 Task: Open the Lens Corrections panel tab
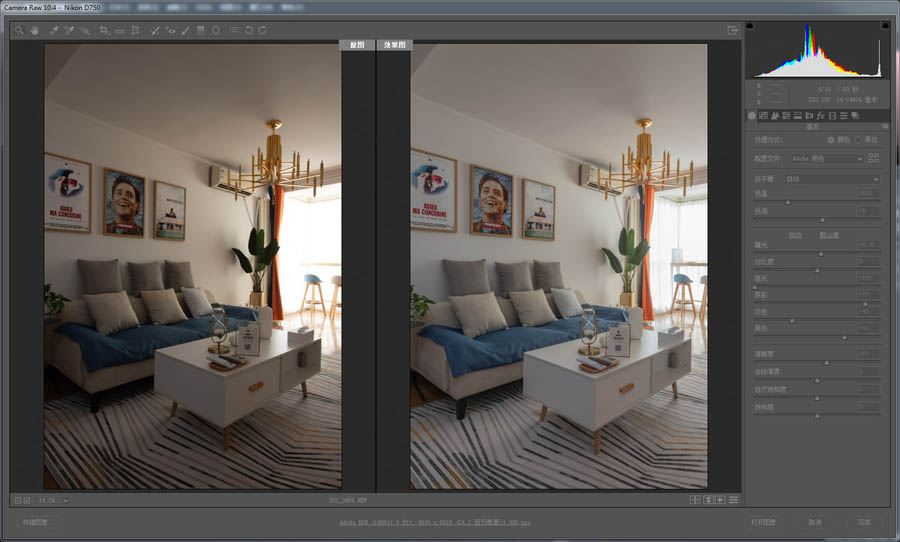pos(809,116)
